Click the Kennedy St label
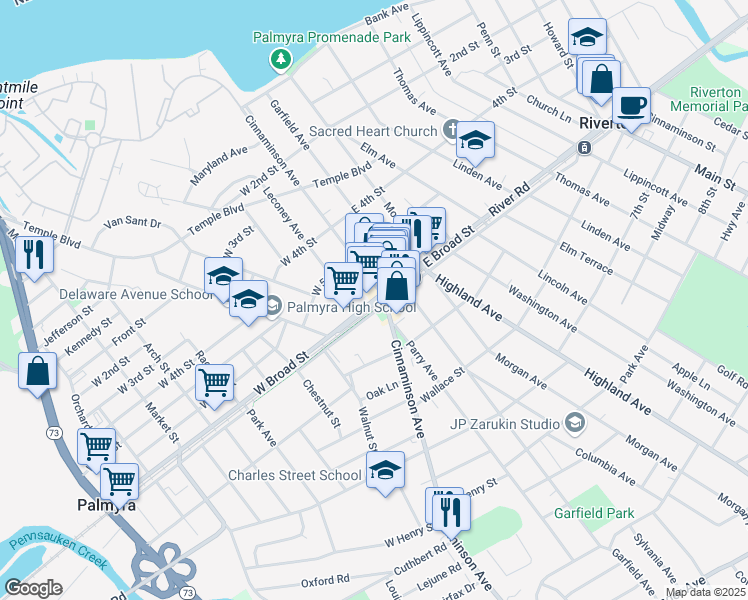Screen dimensions: 748x600 point(88,337)
